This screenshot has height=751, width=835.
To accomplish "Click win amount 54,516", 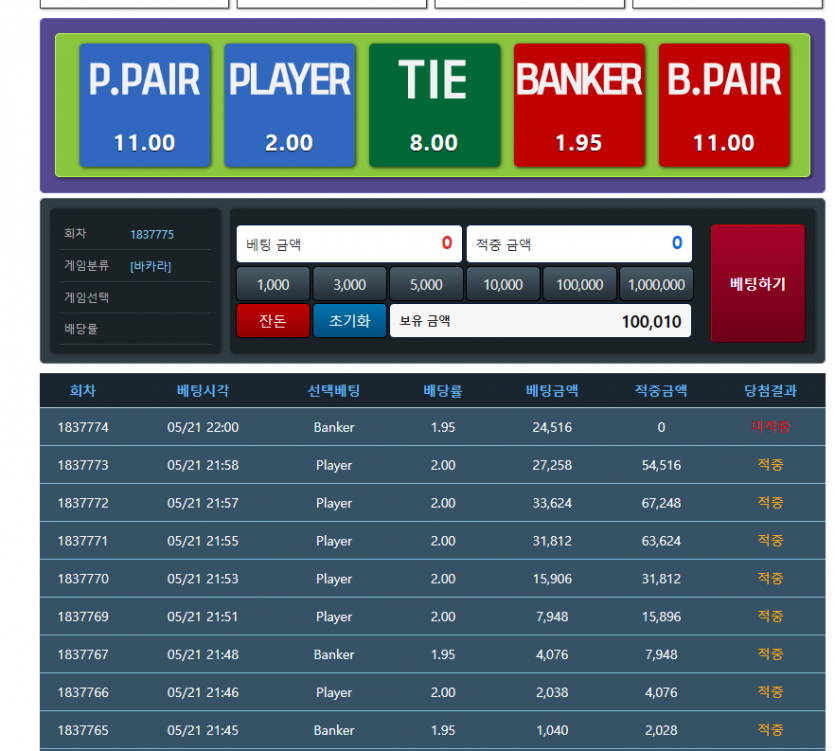I will tap(661, 465).
